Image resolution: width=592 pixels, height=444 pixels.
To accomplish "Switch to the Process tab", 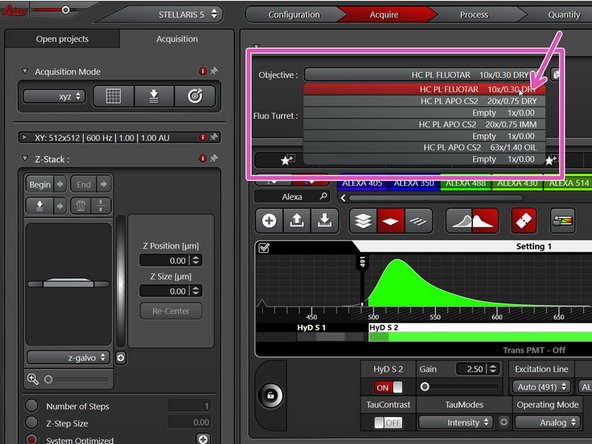I will point(474,15).
